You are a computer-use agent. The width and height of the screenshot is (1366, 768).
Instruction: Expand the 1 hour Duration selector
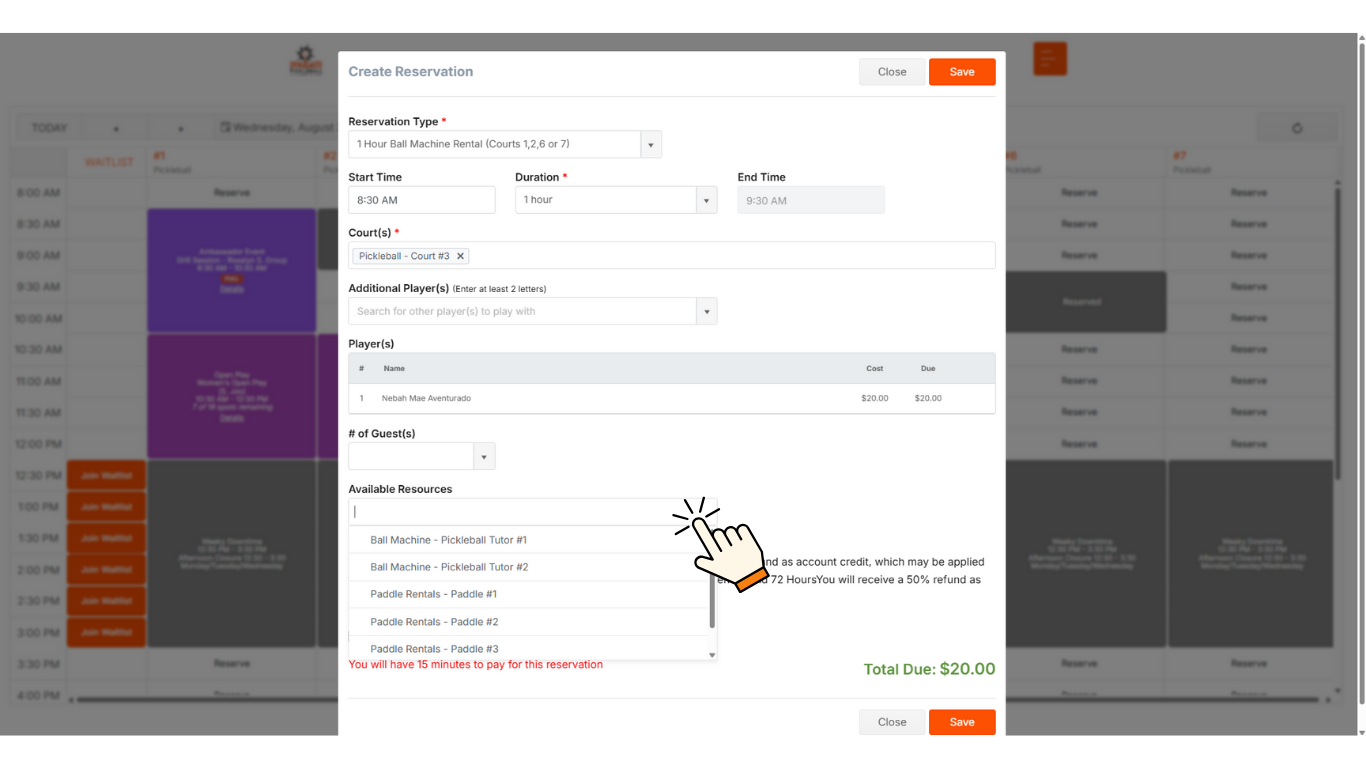click(x=707, y=199)
